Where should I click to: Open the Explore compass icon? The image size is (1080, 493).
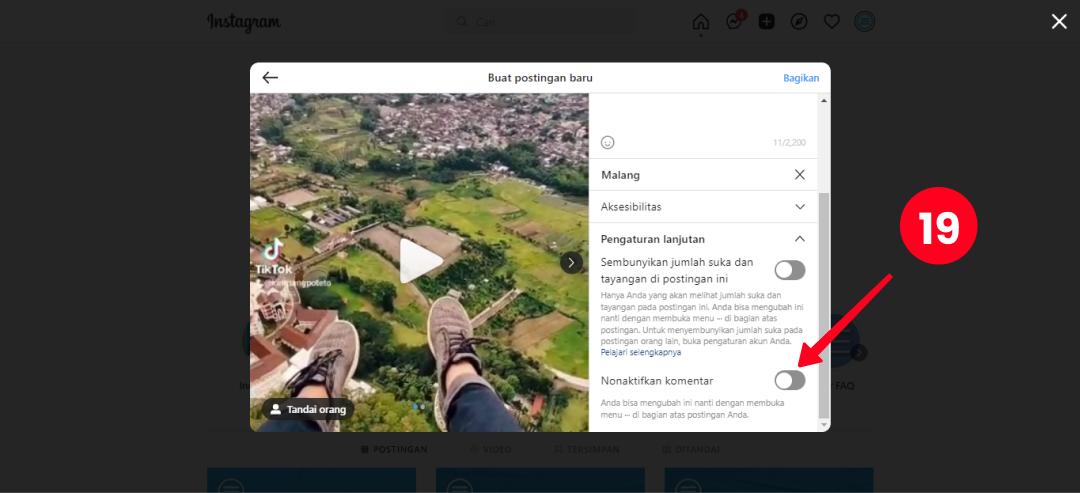(799, 22)
